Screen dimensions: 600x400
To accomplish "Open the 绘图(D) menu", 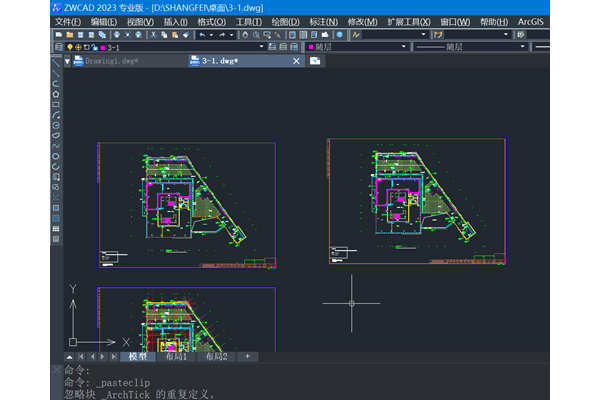I will pos(285,21).
